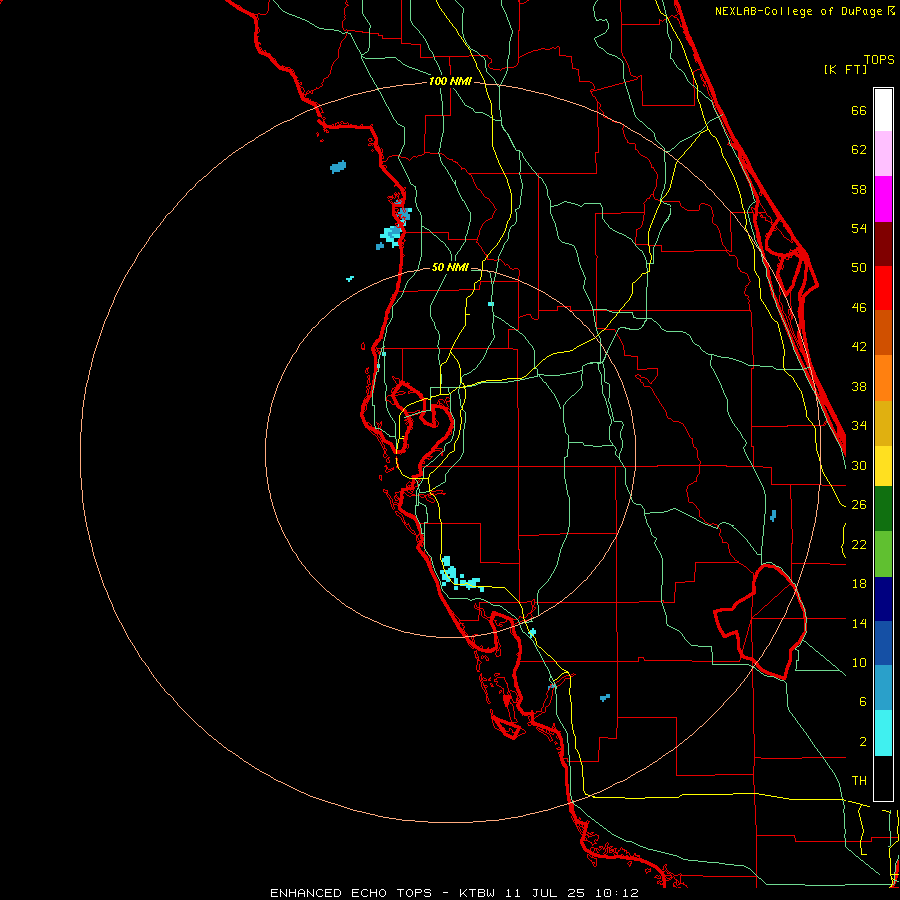Screen dimensions: 900x900
Task: Click the black TH threshold swatch
Action: point(883,778)
